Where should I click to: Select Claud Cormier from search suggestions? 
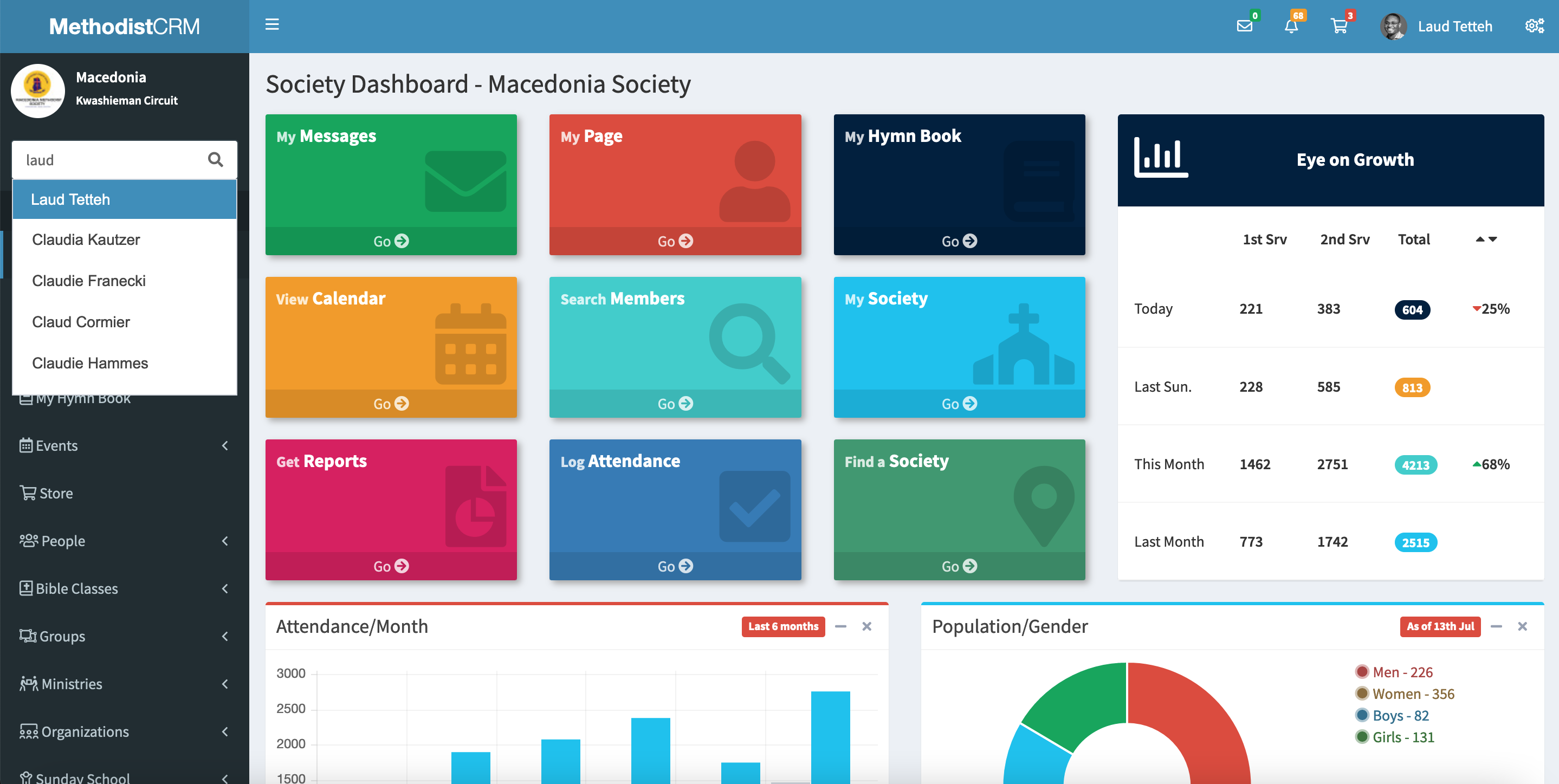124,322
